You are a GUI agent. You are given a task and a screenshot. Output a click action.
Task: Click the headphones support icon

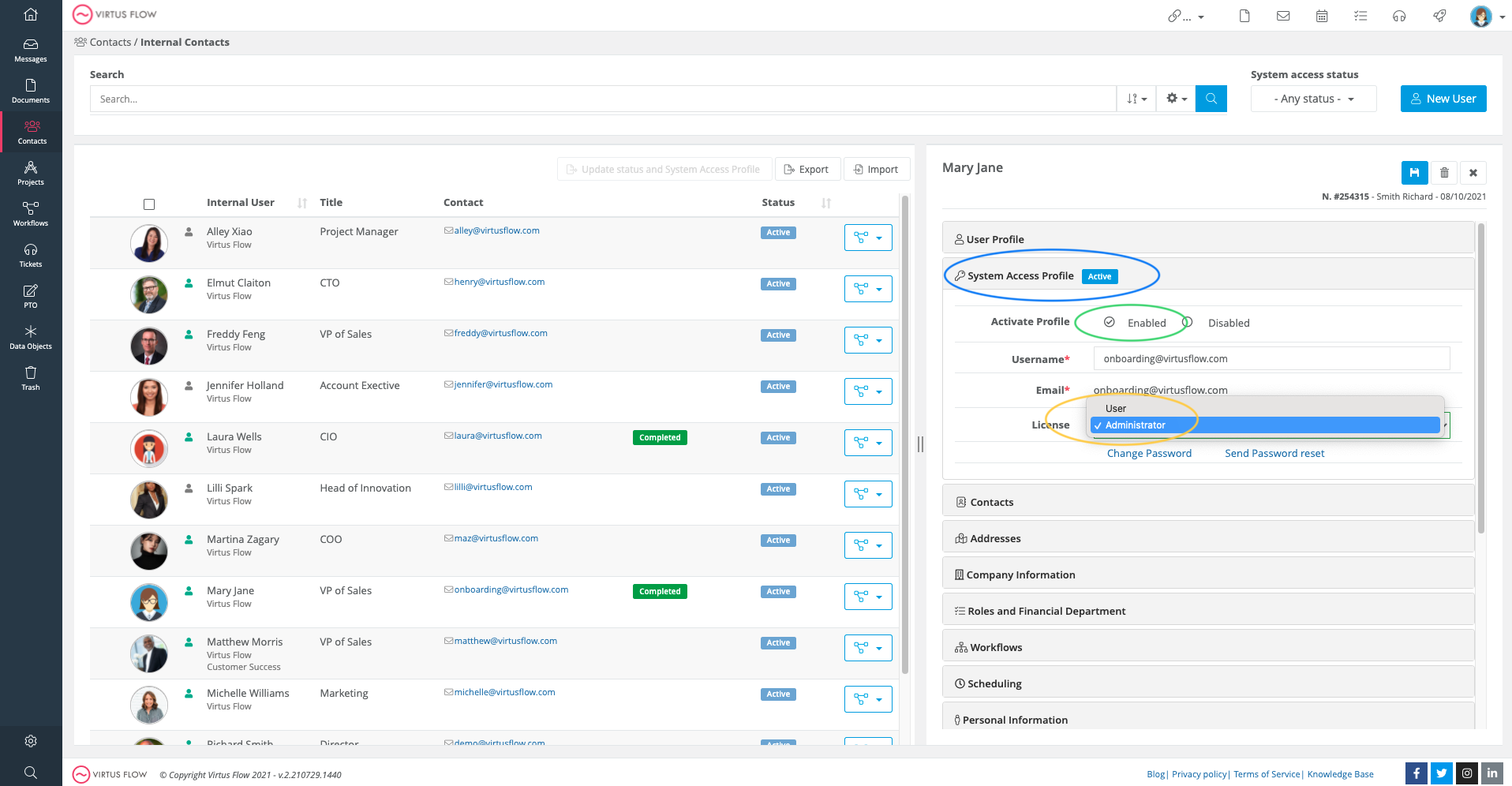pyautogui.click(x=1400, y=16)
